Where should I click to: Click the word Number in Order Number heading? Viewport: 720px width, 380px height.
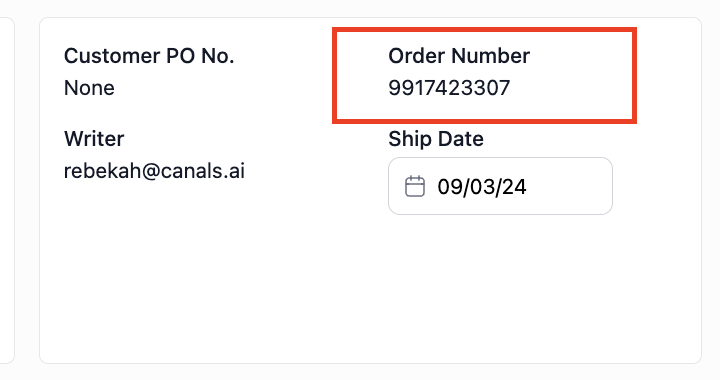[x=490, y=56]
